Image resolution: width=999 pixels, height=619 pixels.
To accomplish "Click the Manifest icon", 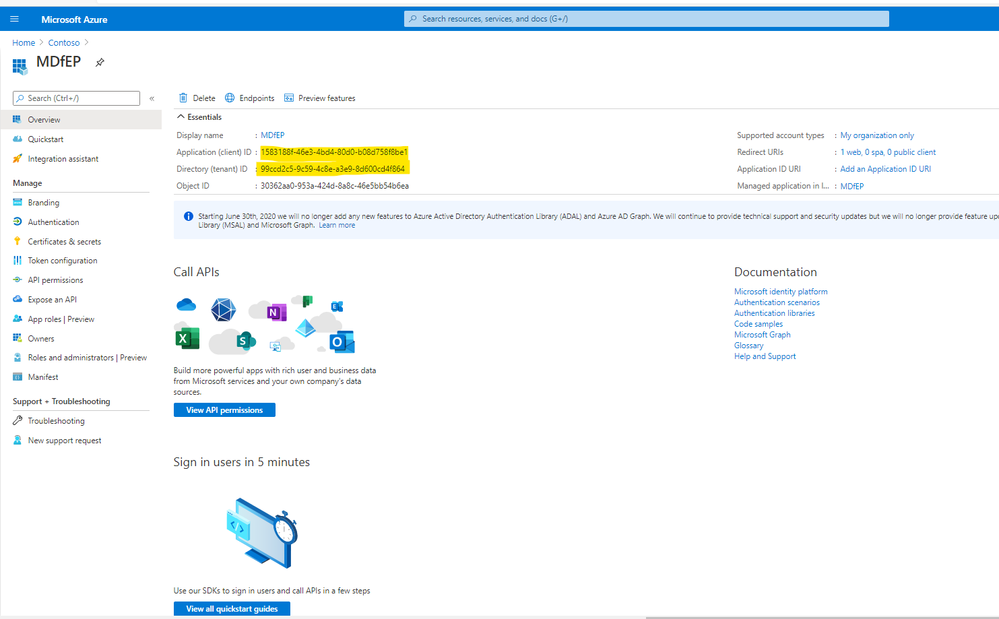I will [17, 377].
